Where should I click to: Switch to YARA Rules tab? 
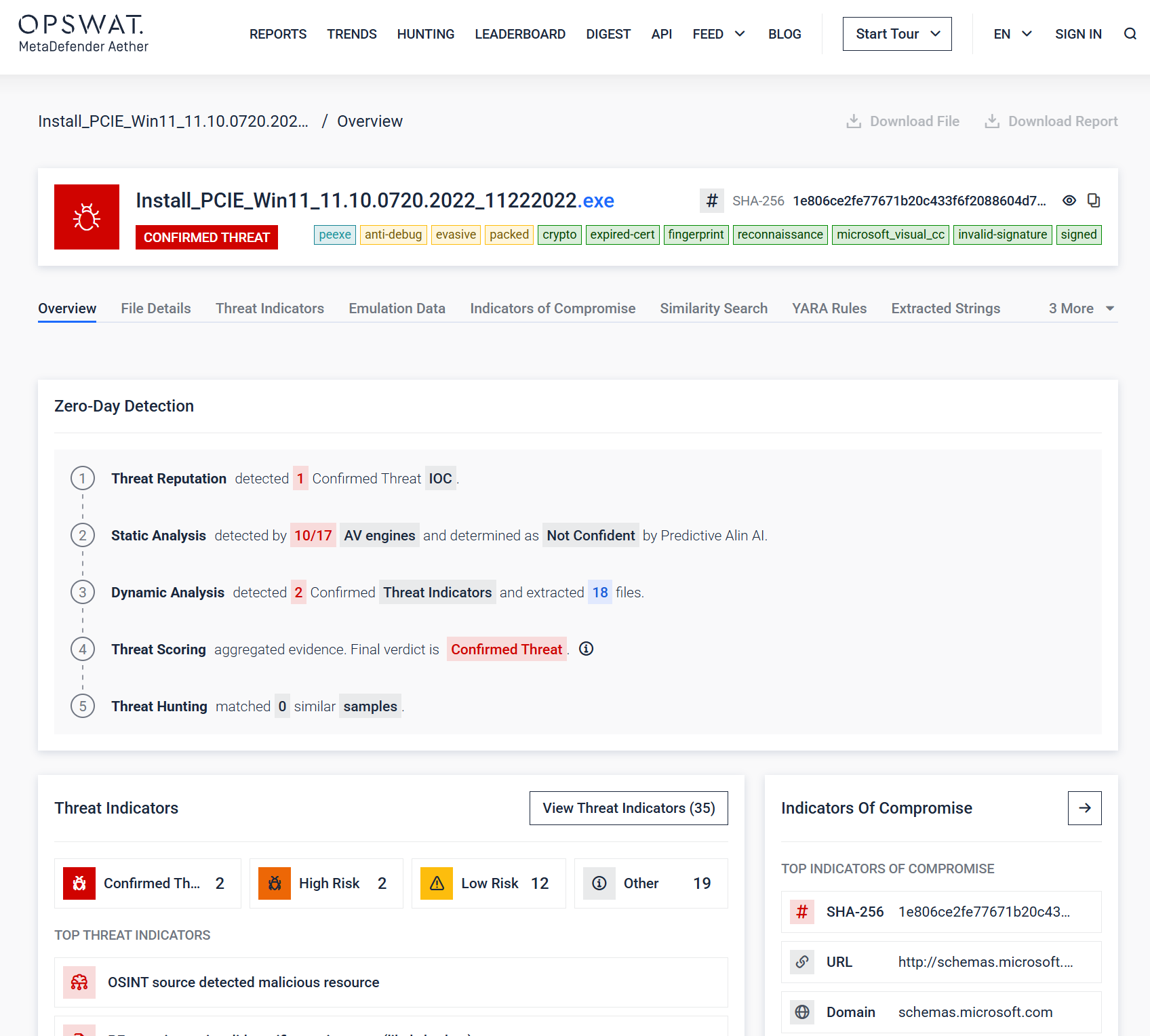tap(829, 308)
